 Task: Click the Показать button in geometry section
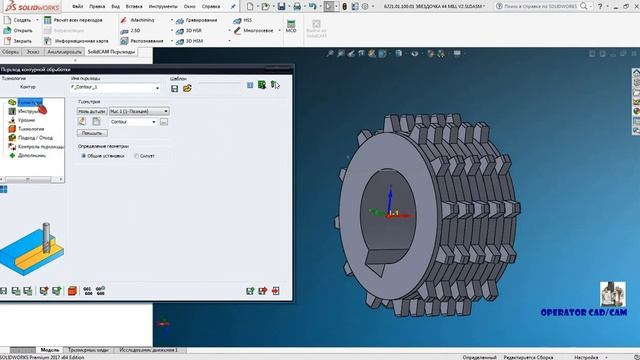[92, 133]
